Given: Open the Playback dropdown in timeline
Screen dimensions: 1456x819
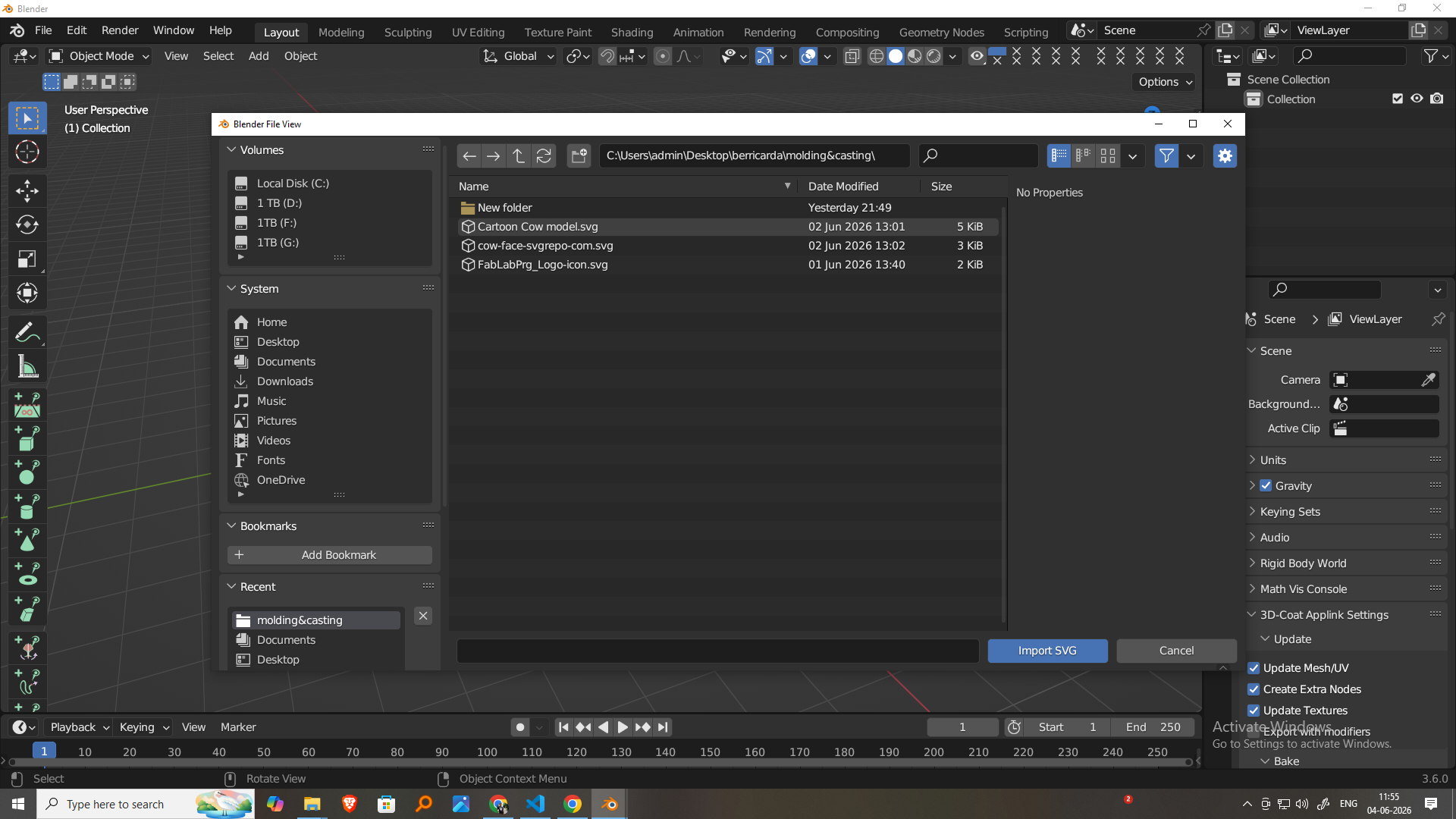Looking at the screenshot, I should pyautogui.click(x=78, y=727).
